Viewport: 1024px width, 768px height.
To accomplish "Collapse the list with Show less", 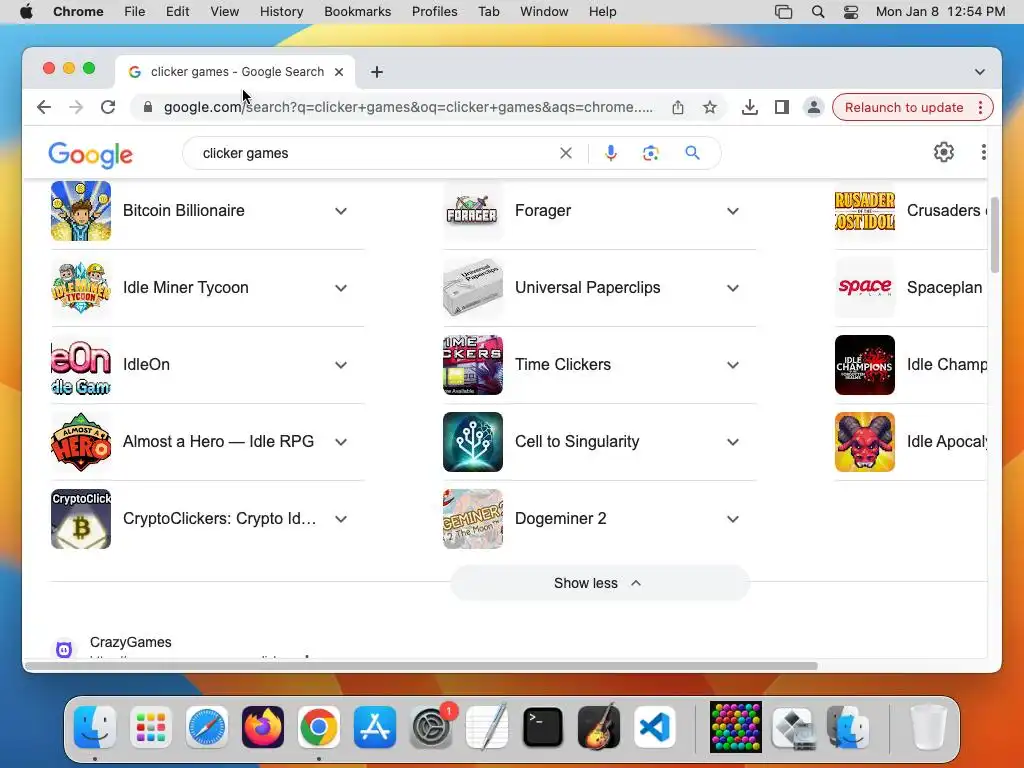I will 600,583.
